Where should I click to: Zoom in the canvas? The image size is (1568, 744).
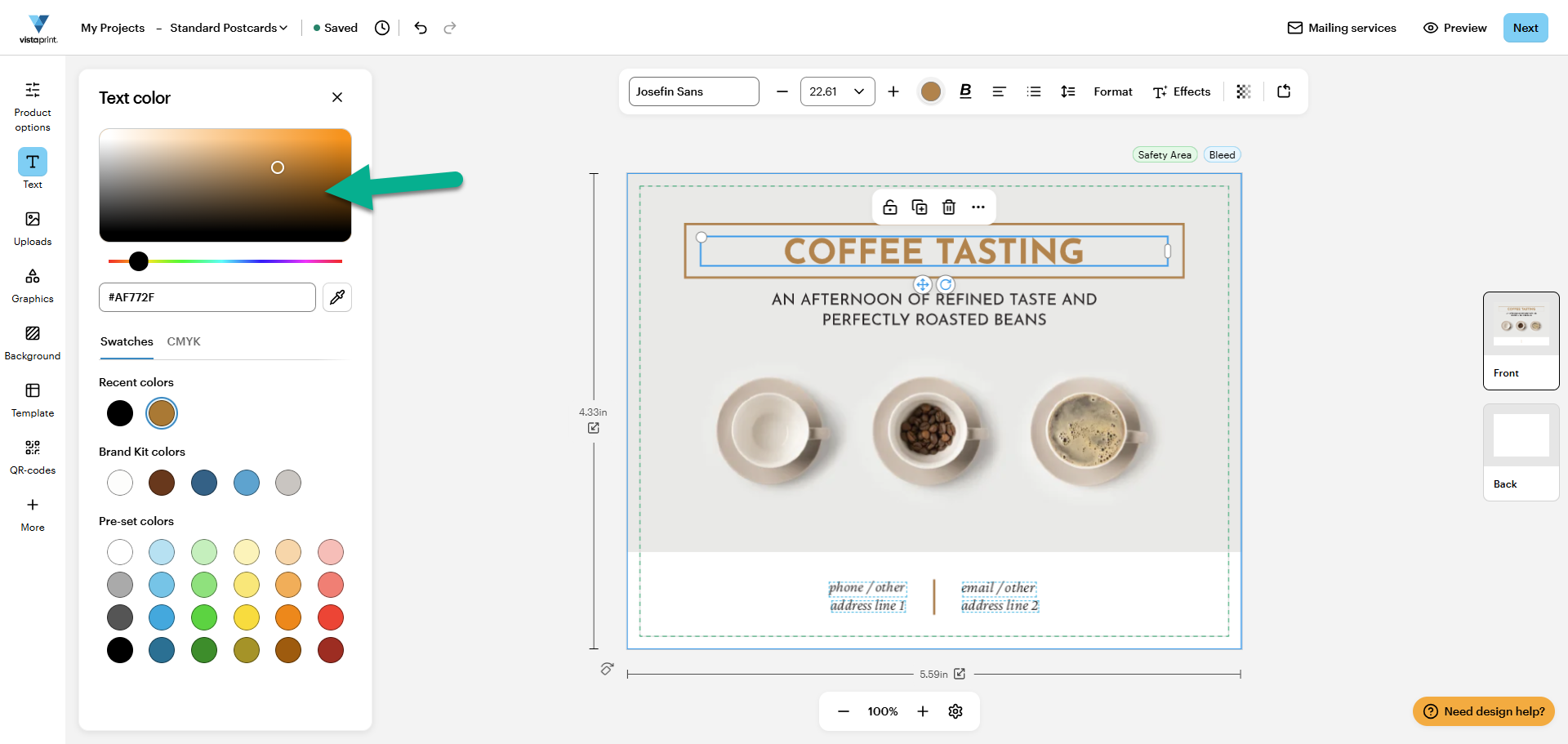pos(923,711)
